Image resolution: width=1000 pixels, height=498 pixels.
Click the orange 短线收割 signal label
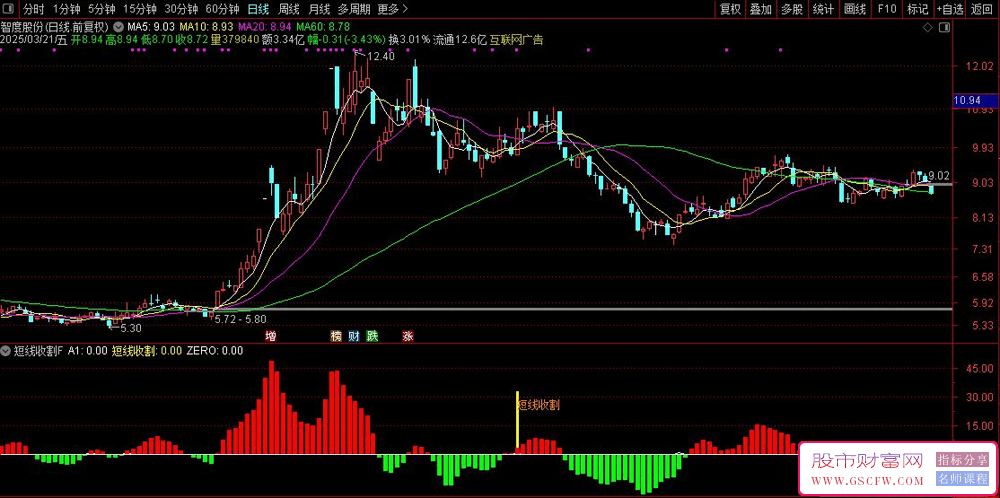click(x=538, y=405)
